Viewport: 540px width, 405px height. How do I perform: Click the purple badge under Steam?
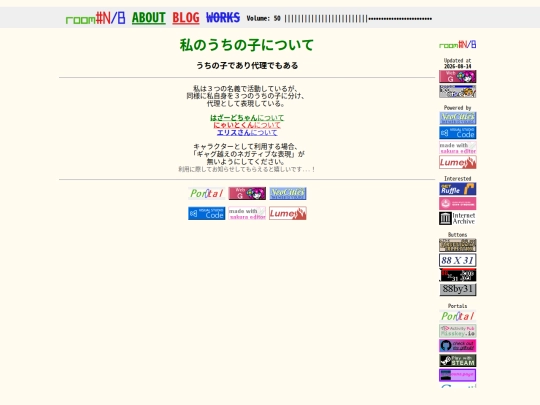[458, 375]
